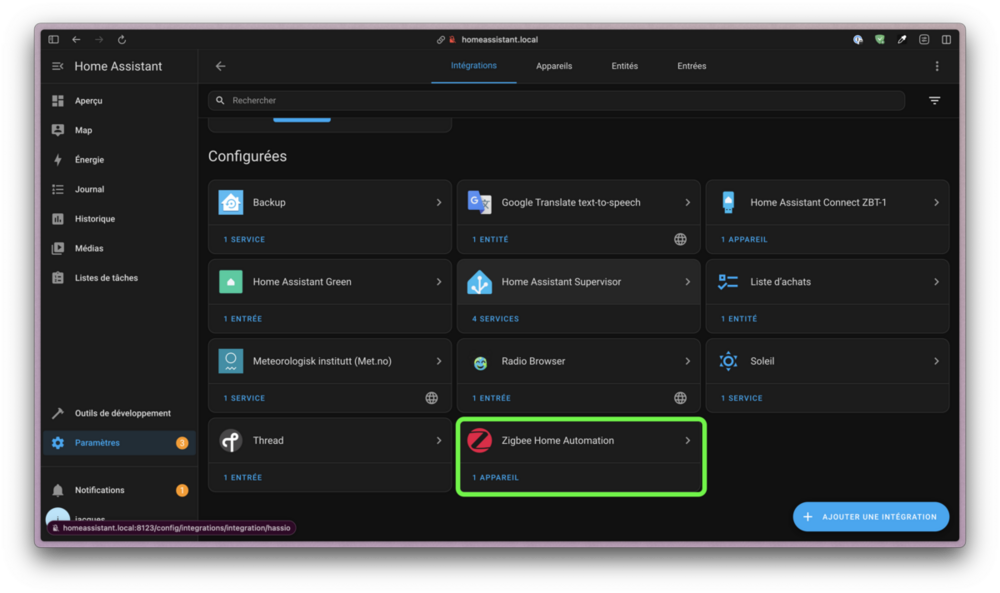Expand the Home Assistant Green chevron
1000x593 pixels.
click(x=439, y=282)
